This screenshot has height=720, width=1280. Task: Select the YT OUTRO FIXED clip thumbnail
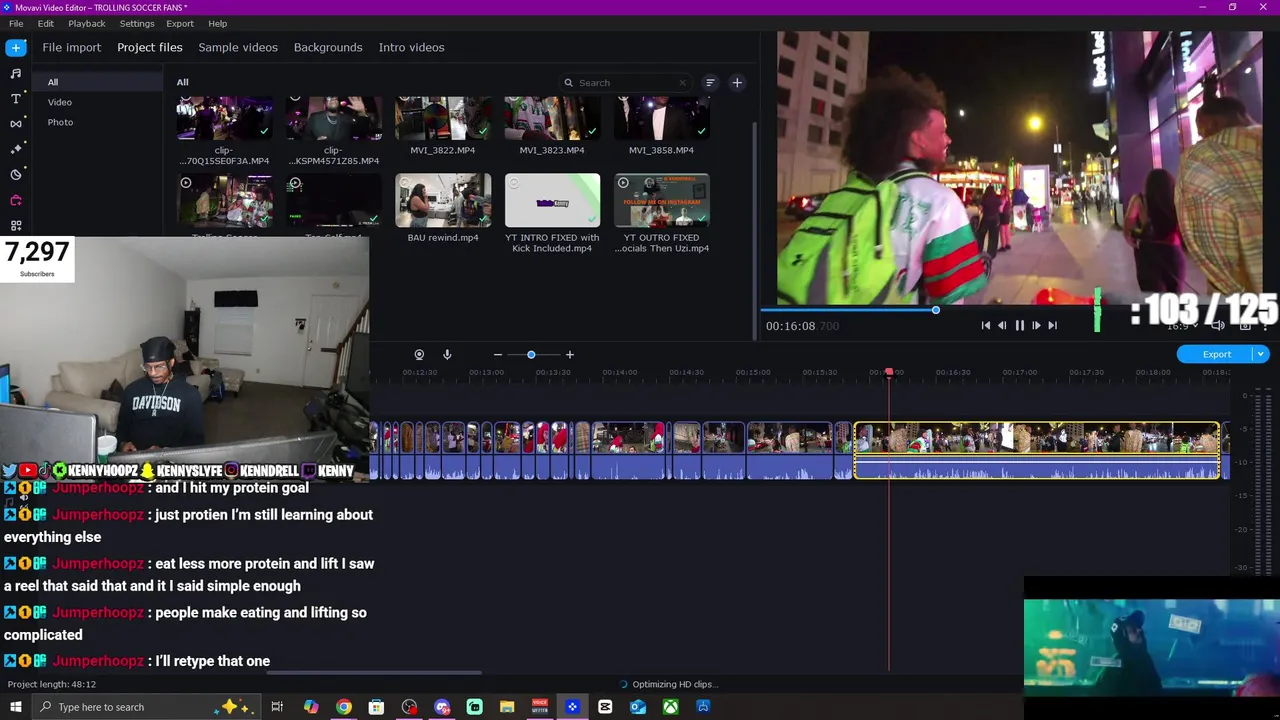point(661,200)
